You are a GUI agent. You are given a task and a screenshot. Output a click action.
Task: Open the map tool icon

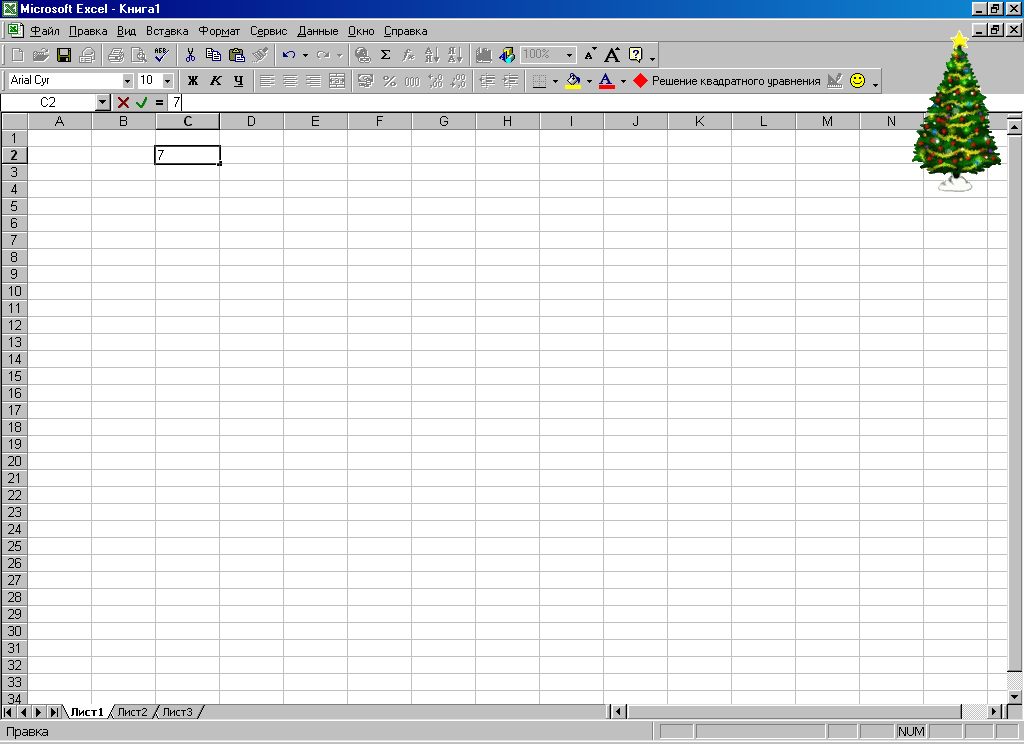507,55
